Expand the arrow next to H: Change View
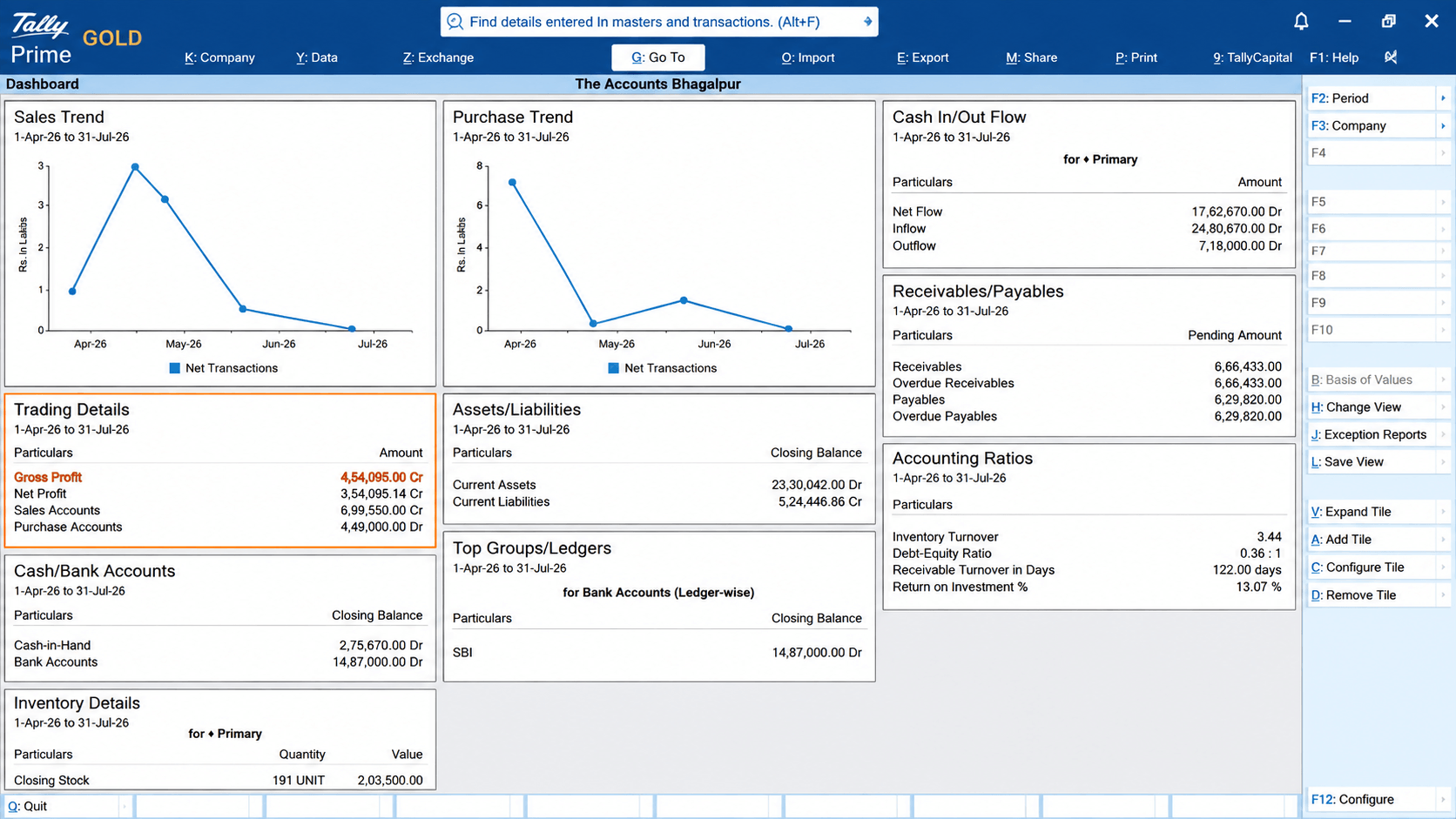Viewport: 1456px width, 819px height. pyautogui.click(x=1443, y=407)
